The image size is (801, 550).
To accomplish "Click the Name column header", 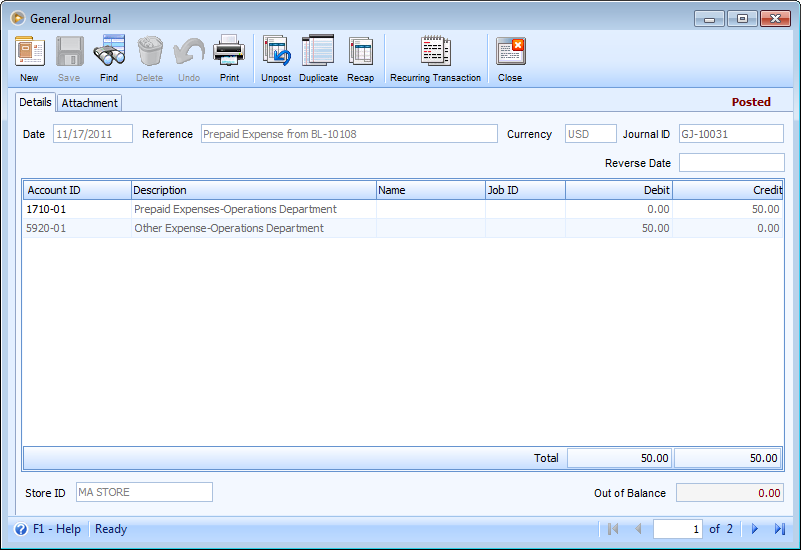I will [431, 190].
